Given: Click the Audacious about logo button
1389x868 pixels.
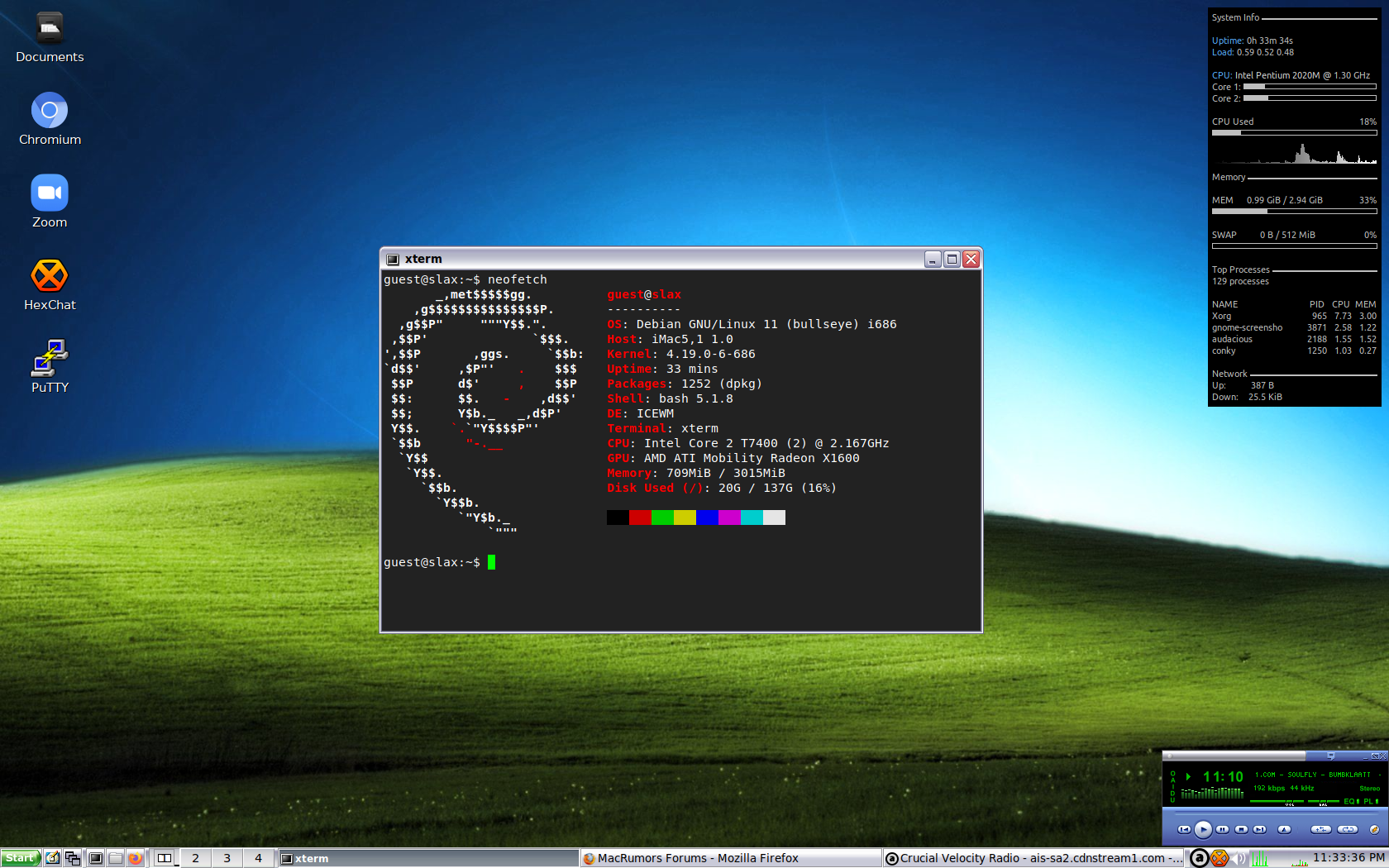Looking at the screenshot, I should [x=1374, y=829].
